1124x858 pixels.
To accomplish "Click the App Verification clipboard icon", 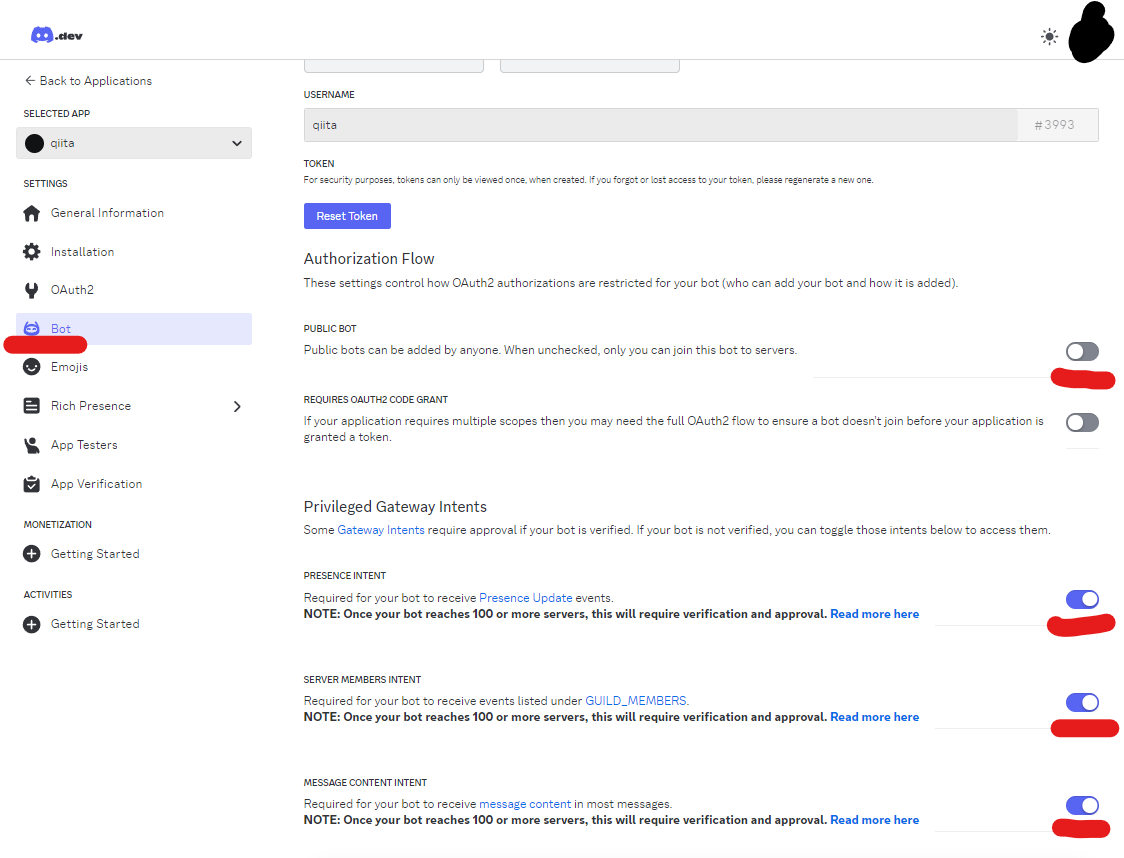I will [32, 484].
